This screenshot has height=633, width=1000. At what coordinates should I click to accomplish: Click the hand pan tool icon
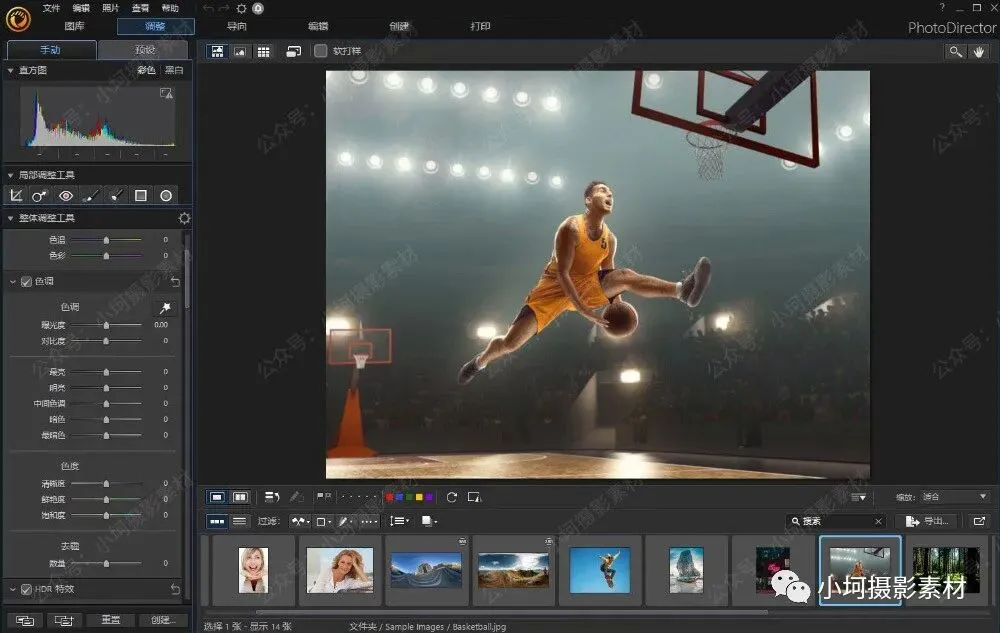(978, 51)
